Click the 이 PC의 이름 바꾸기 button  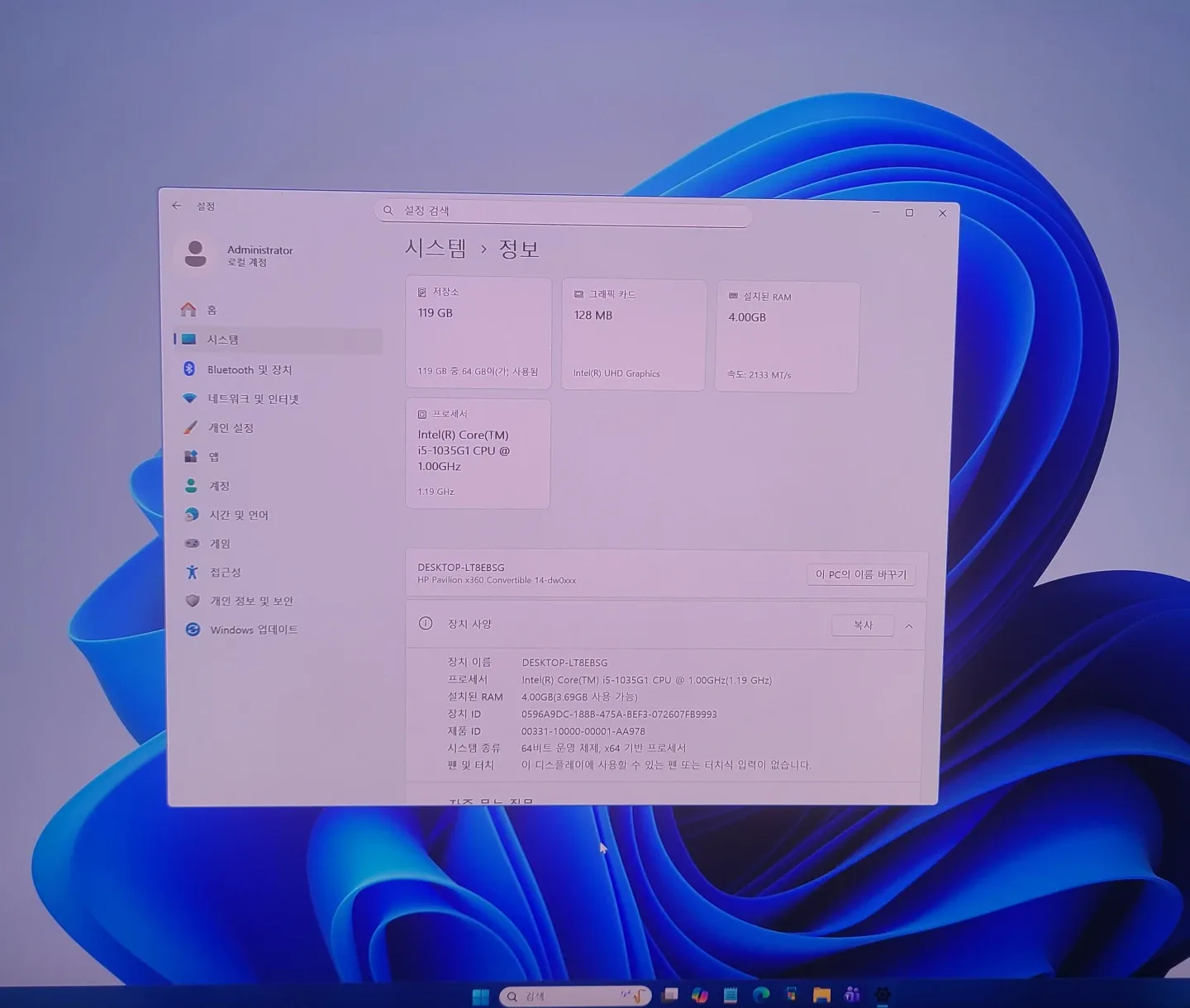pyautogui.click(x=860, y=574)
